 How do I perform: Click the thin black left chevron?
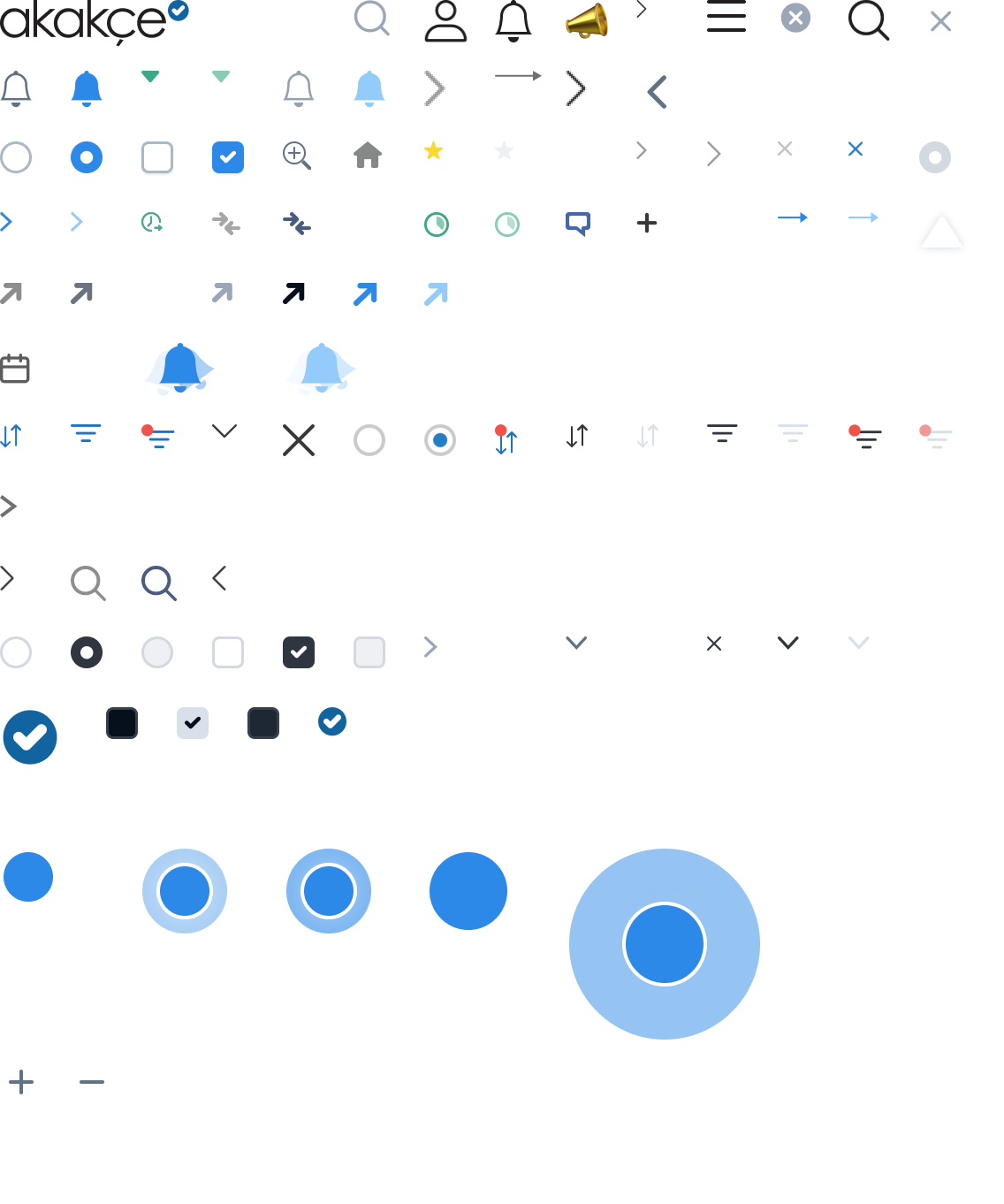pyautogui.click(x=220, y=578)
